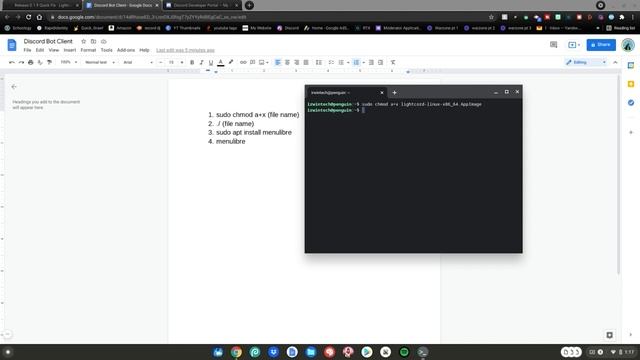Increase font size with plus button
Screen dimensions: 640x360
pyautogui.click(x=182, y=62)
